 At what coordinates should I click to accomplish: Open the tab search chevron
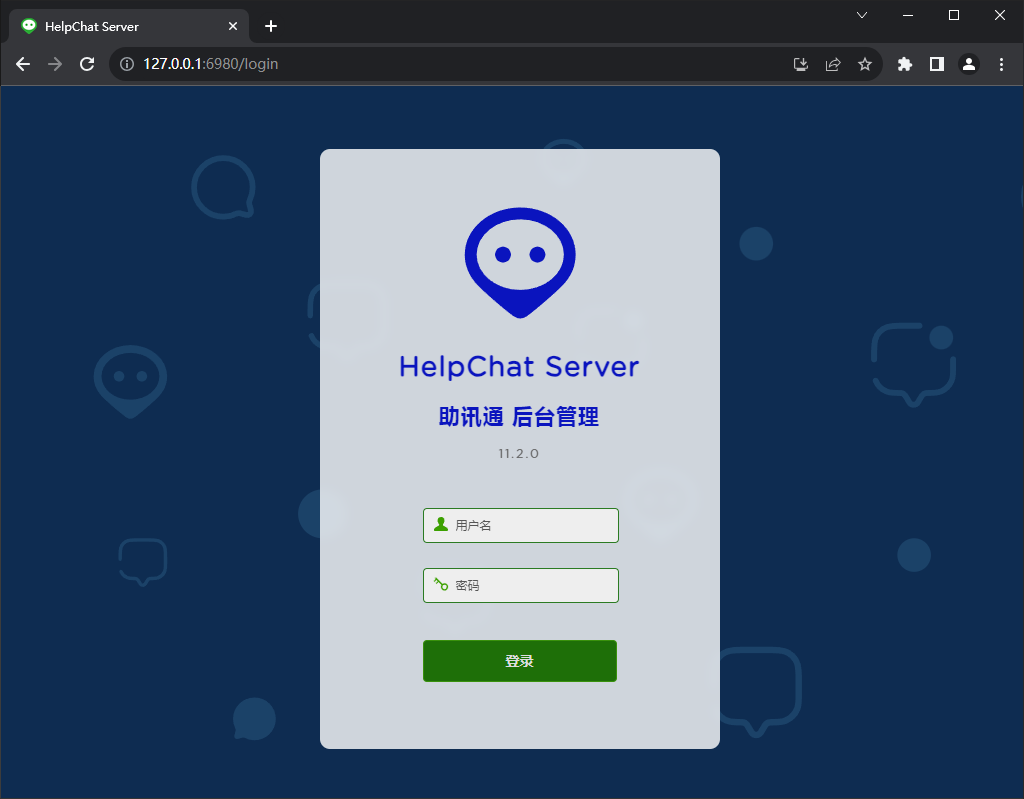(x=862, y=15)
